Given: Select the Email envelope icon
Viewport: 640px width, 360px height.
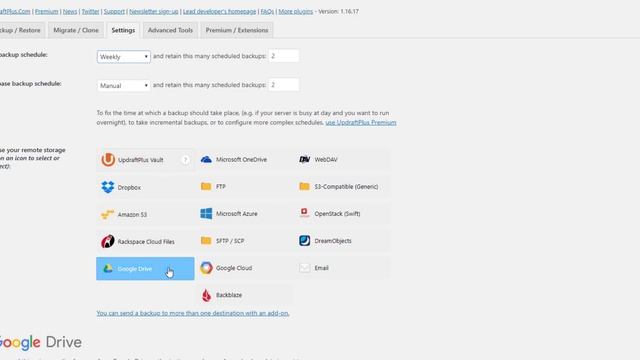Looking at the screenshot, I should (x=304, y=268).
